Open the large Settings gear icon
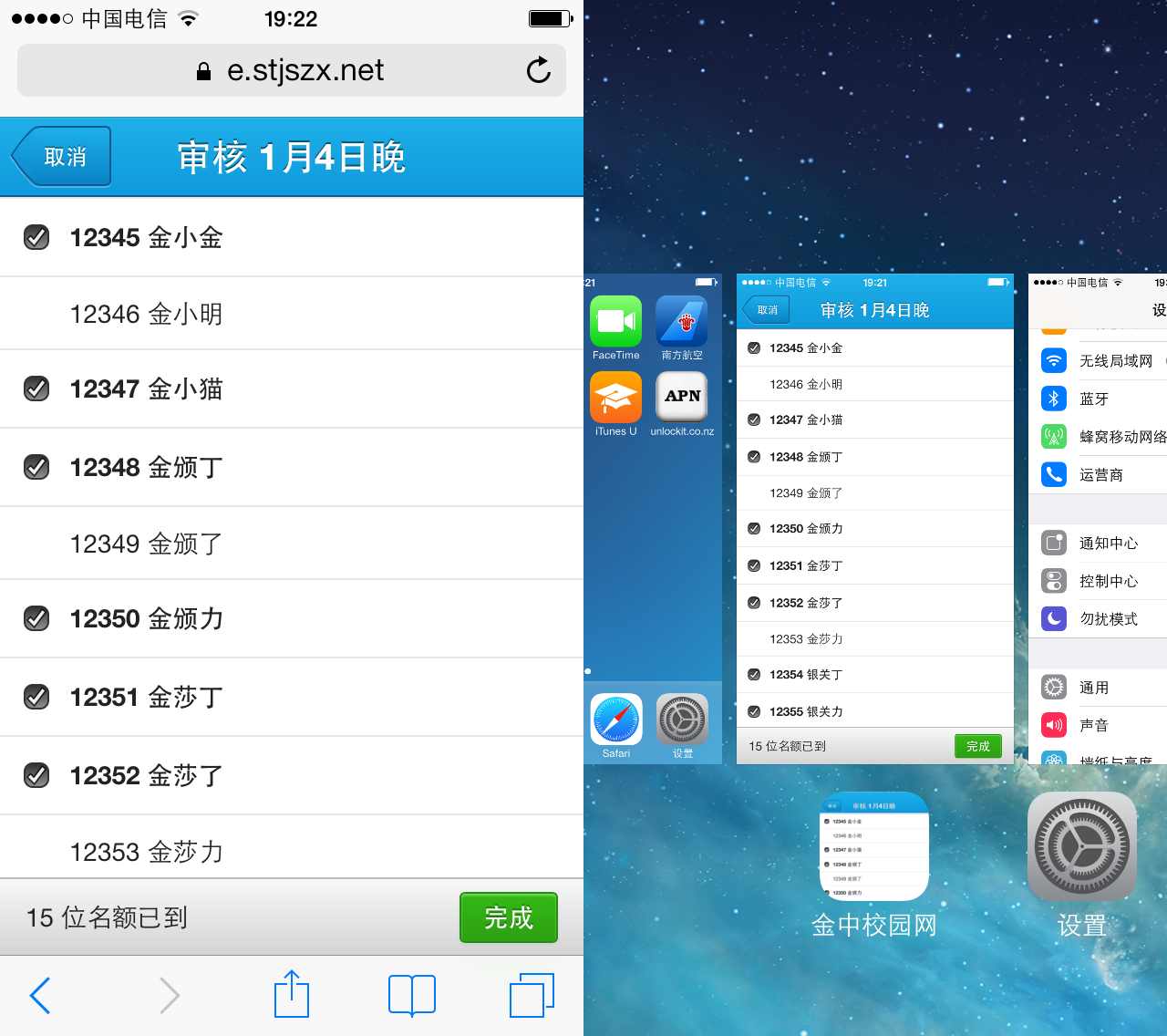The width and height of the screenshot is (1167, 1036). tap(1081, 846)
